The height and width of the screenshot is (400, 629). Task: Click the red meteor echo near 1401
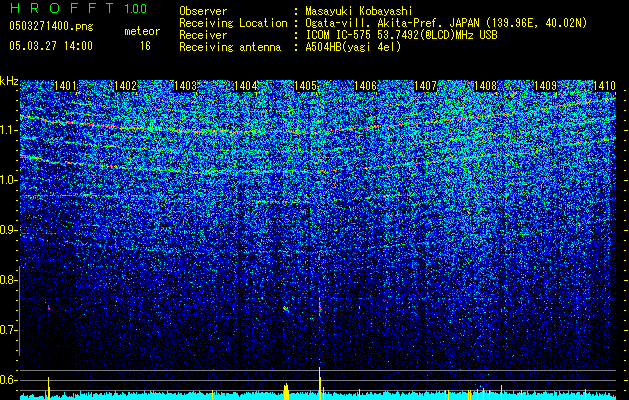pos(49,308)
